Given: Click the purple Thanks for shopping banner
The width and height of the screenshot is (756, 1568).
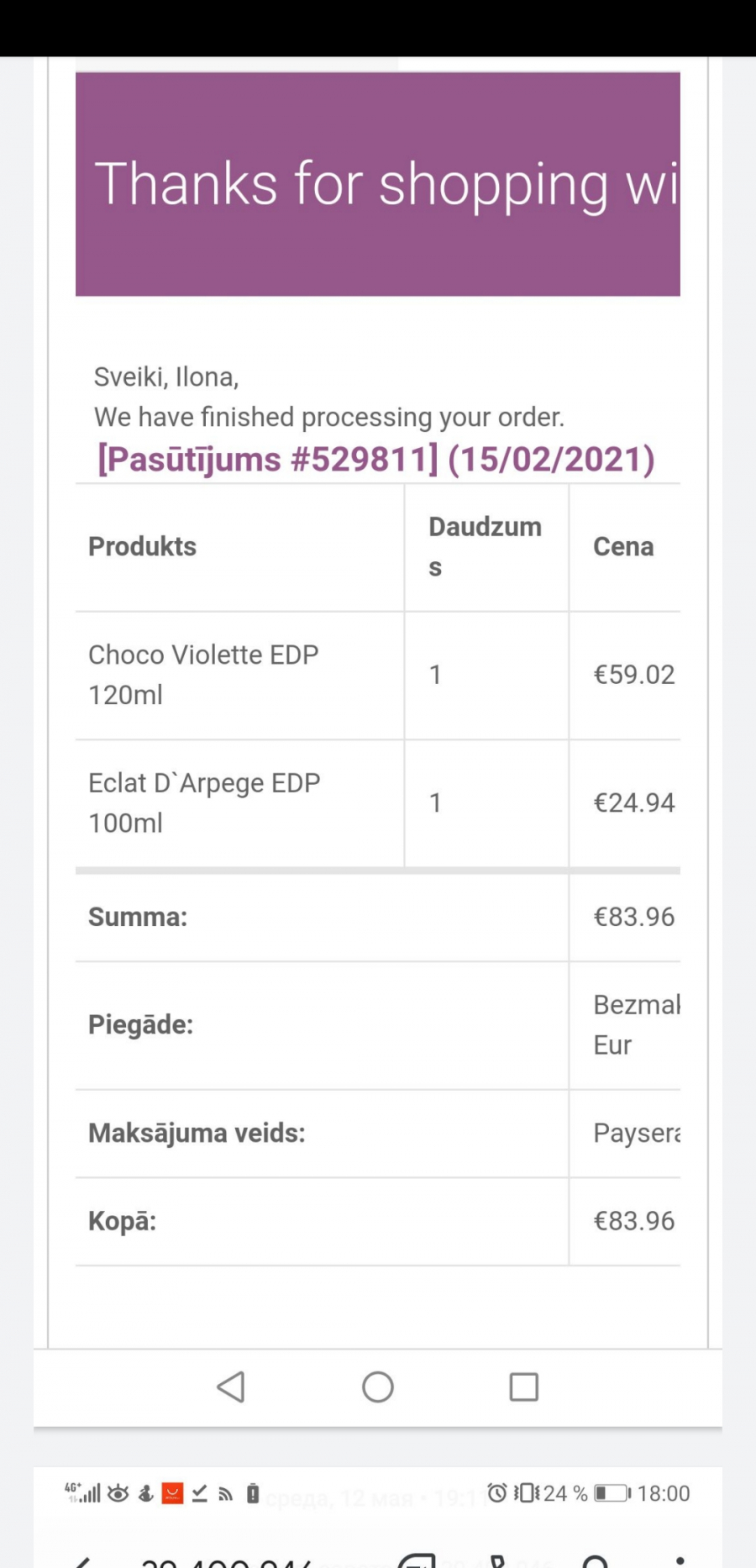Looking at the screenshot, I should (378, 184).
